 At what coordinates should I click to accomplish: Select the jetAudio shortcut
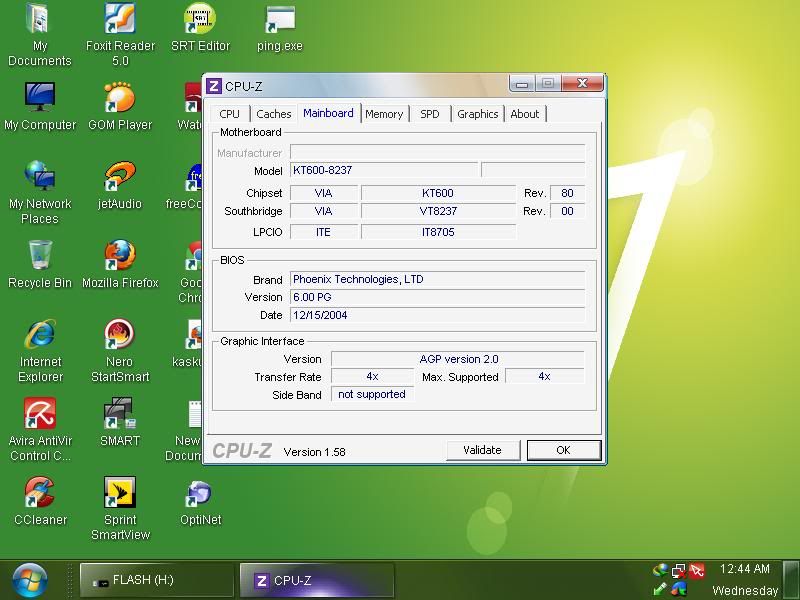point(120,185)
